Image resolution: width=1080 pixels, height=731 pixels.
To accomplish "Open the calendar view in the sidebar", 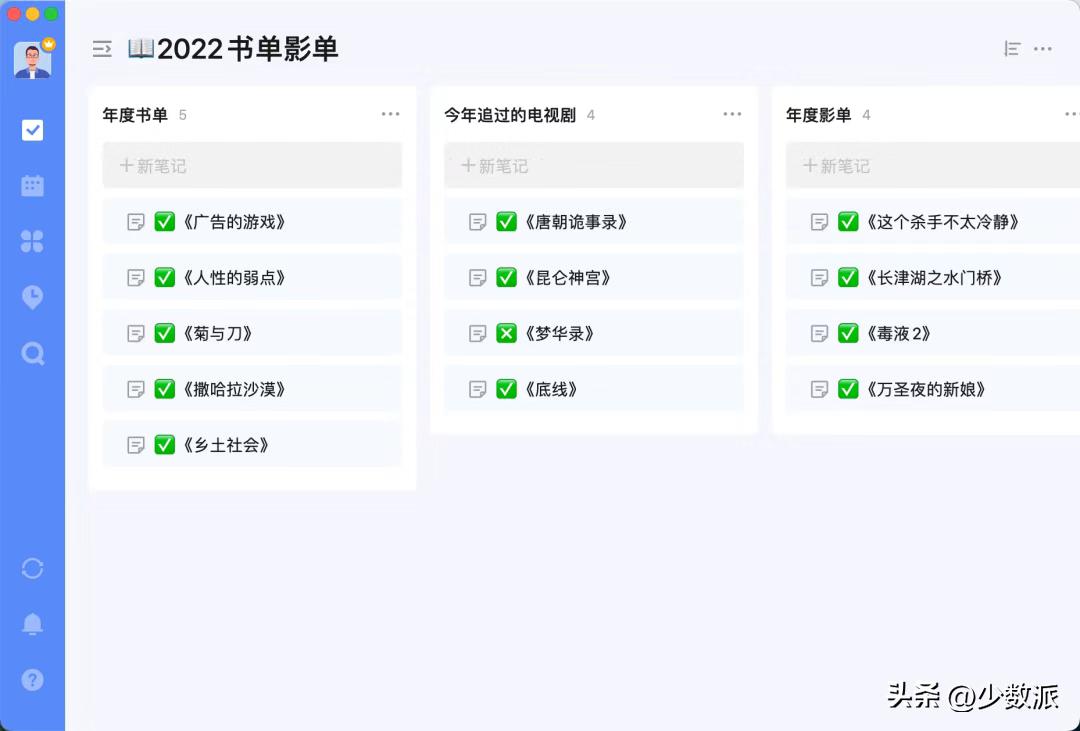I will tap(33, 185).
